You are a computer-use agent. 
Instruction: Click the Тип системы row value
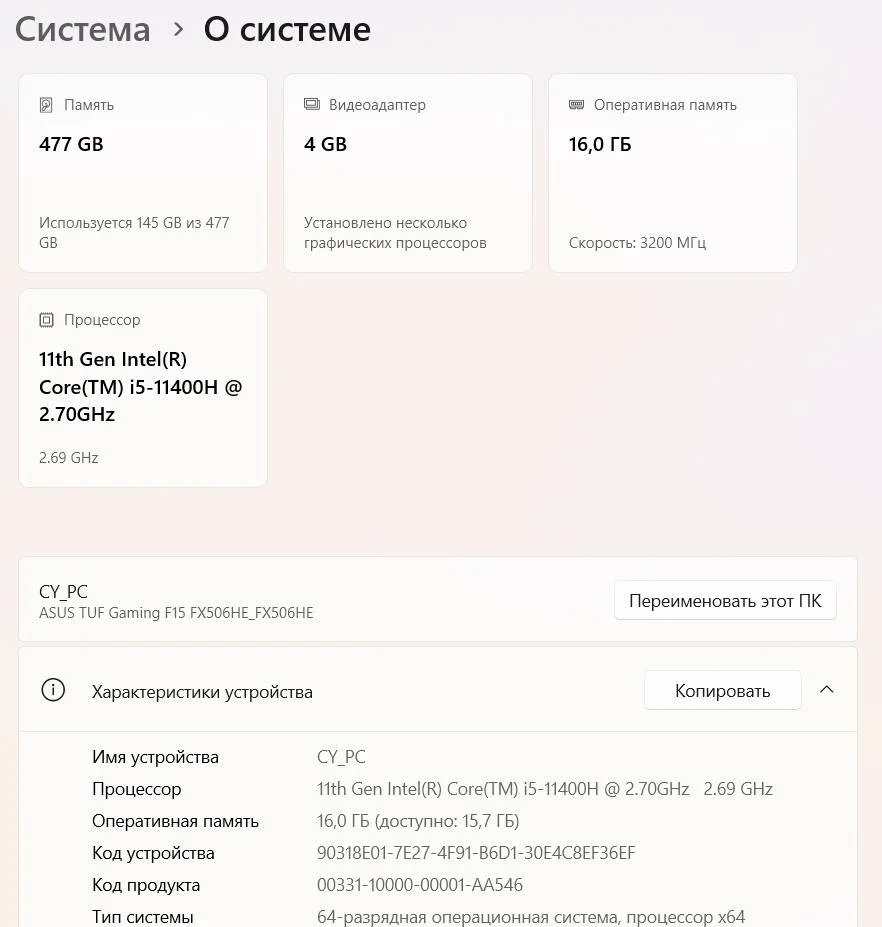point(530,917)
